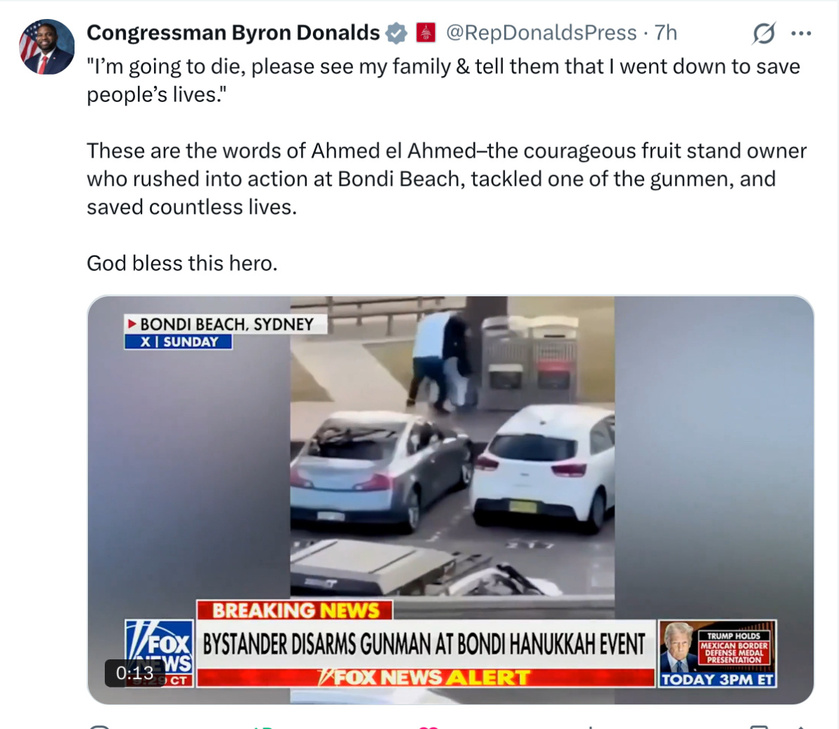Viewport: 839px width, 729px height.
Task: Play the Bondi Beach video
Action: pos(451,499)
